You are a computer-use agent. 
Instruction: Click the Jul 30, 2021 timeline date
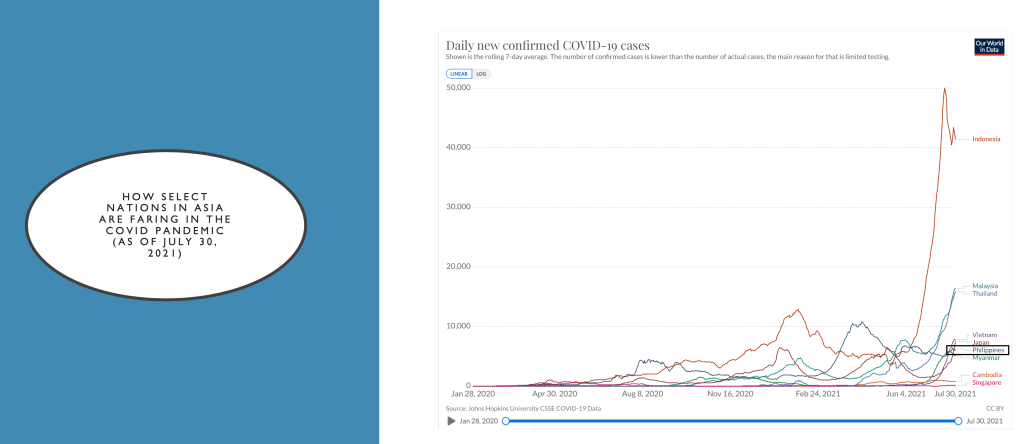click(984, 421)
